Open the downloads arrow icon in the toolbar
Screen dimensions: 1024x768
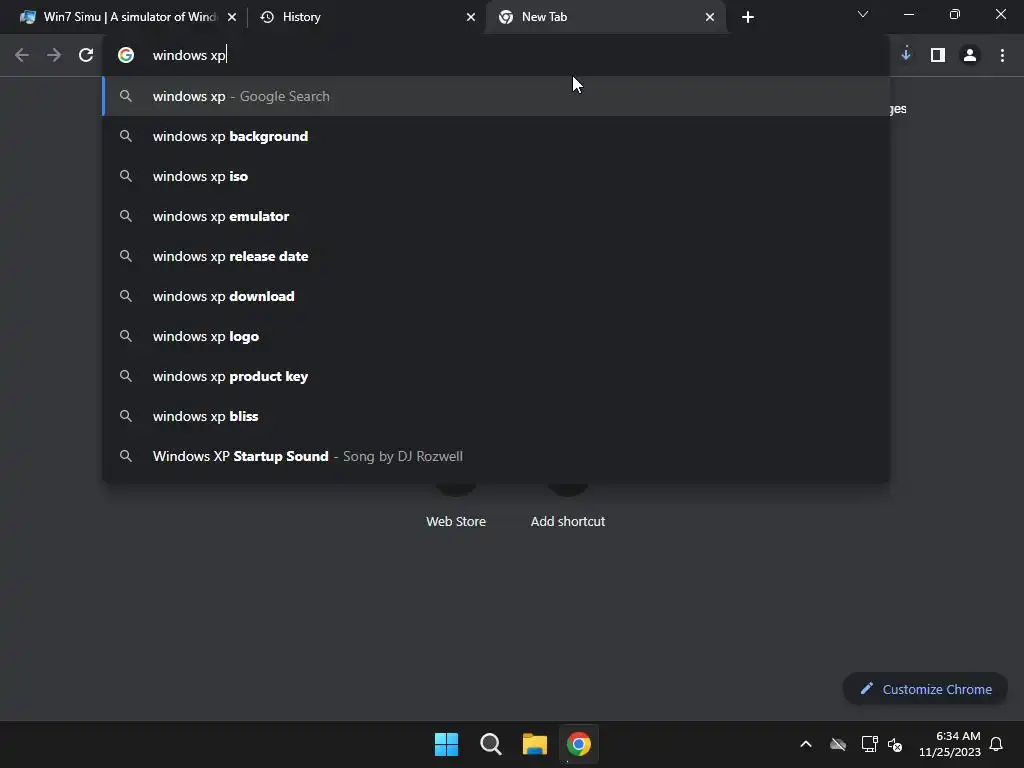coord(906,55)
